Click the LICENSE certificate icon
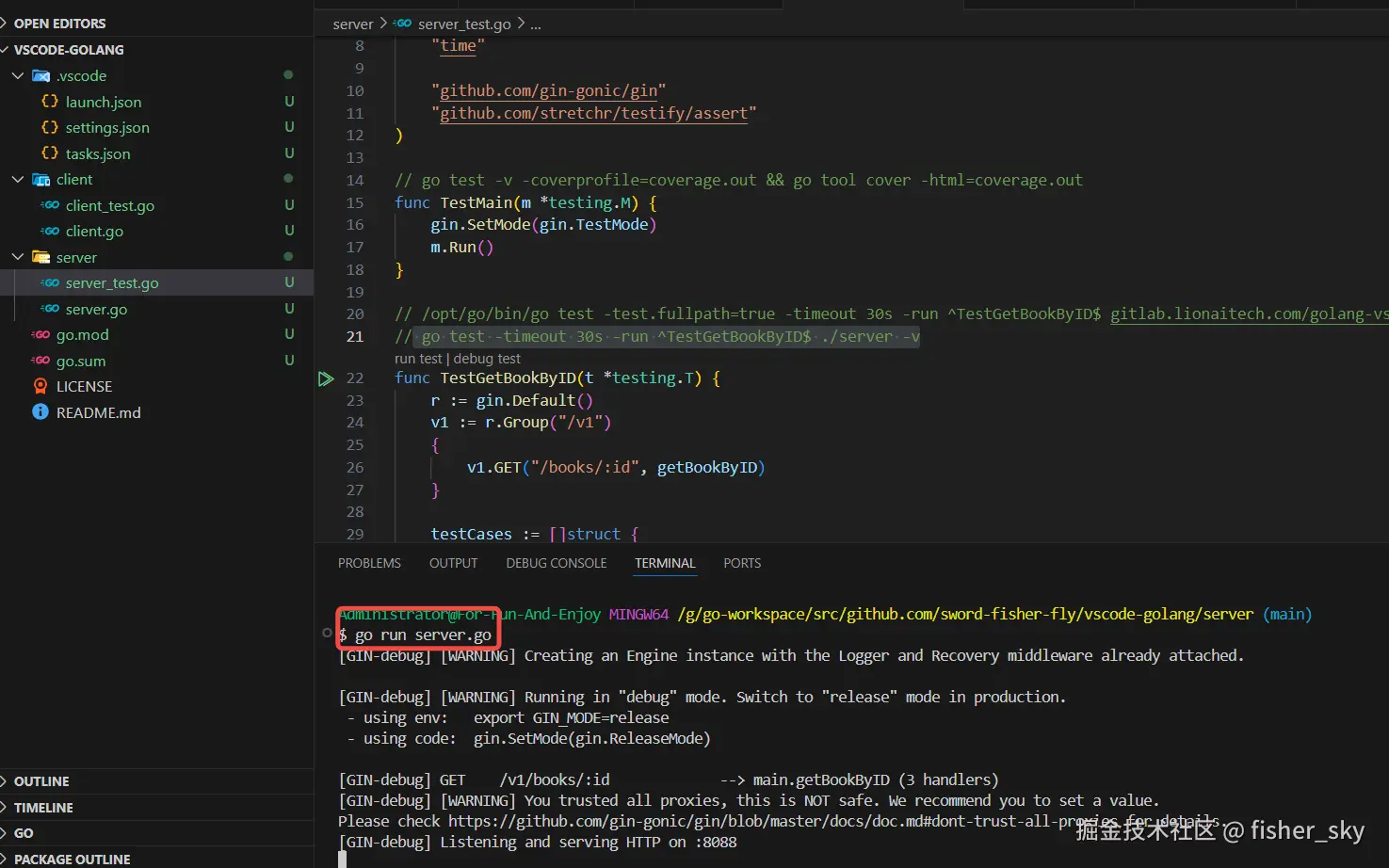Screen dimensions: 1389x868 [40, 386]
